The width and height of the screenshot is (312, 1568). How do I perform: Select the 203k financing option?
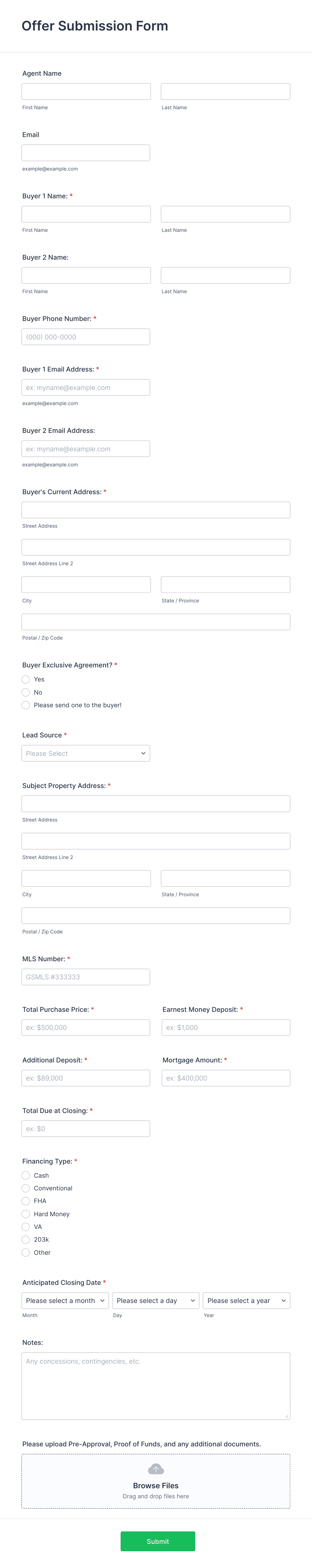click(x=26, y=1239)
